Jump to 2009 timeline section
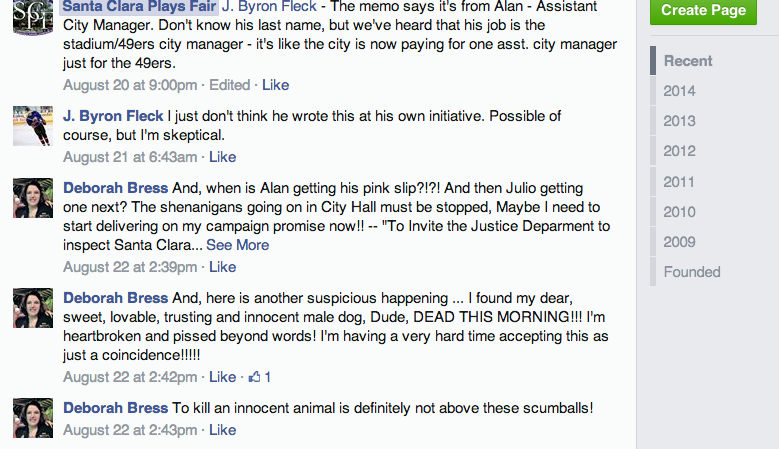Viewport: 779px width, 449px height. click(x=679, y=242)
